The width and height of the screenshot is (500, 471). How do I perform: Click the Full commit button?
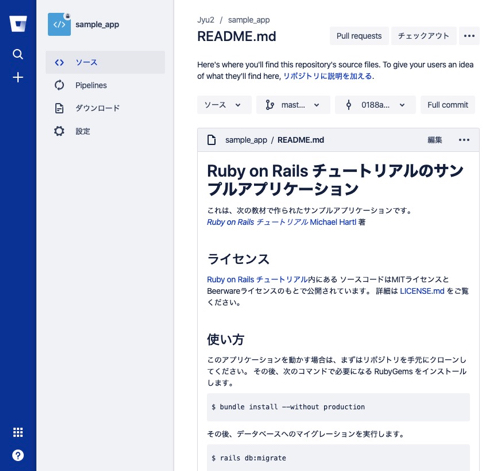(x=448, y=105)
